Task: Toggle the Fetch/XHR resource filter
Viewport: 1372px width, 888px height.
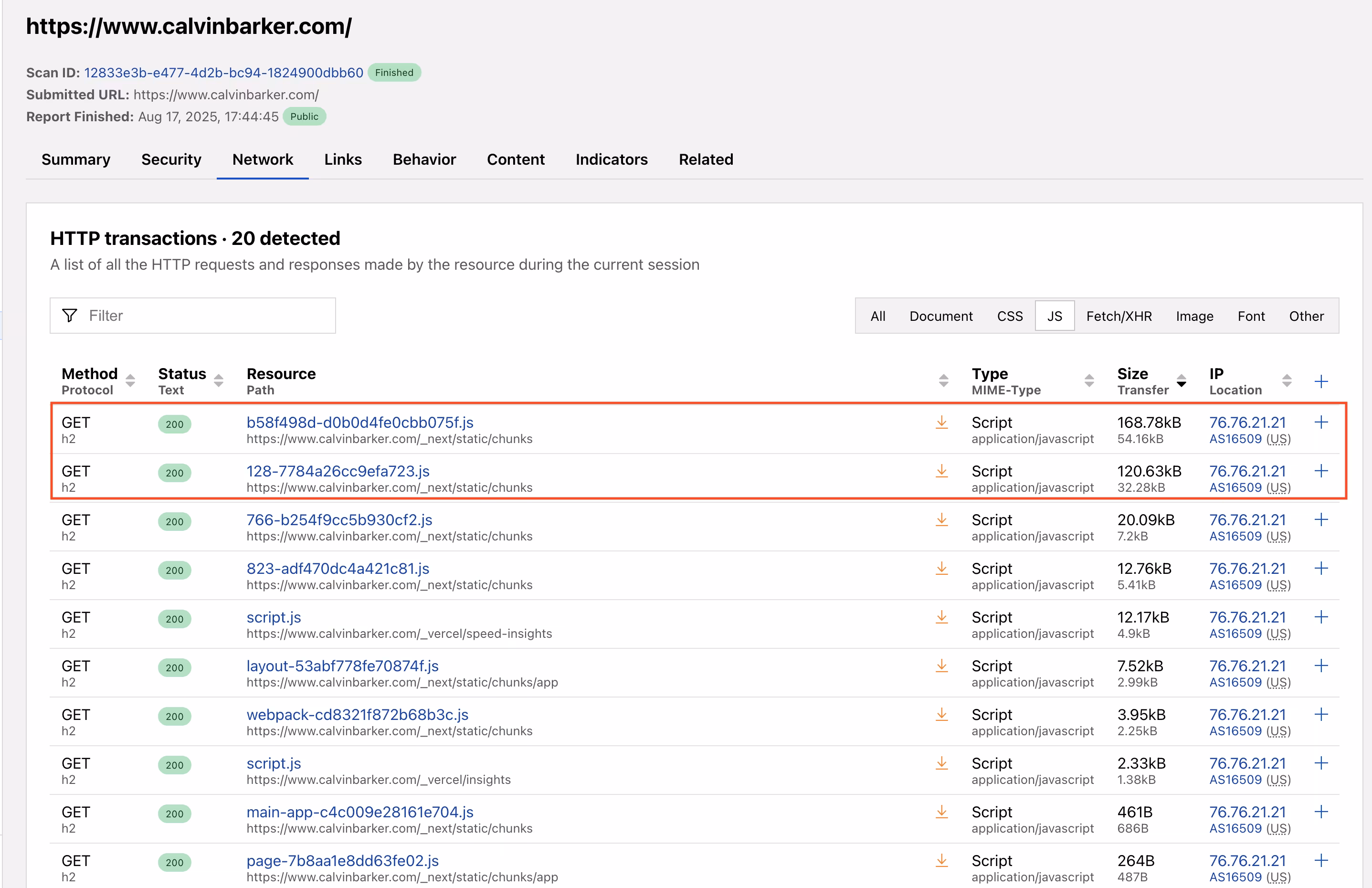Action: click(x=1119, y=316)
